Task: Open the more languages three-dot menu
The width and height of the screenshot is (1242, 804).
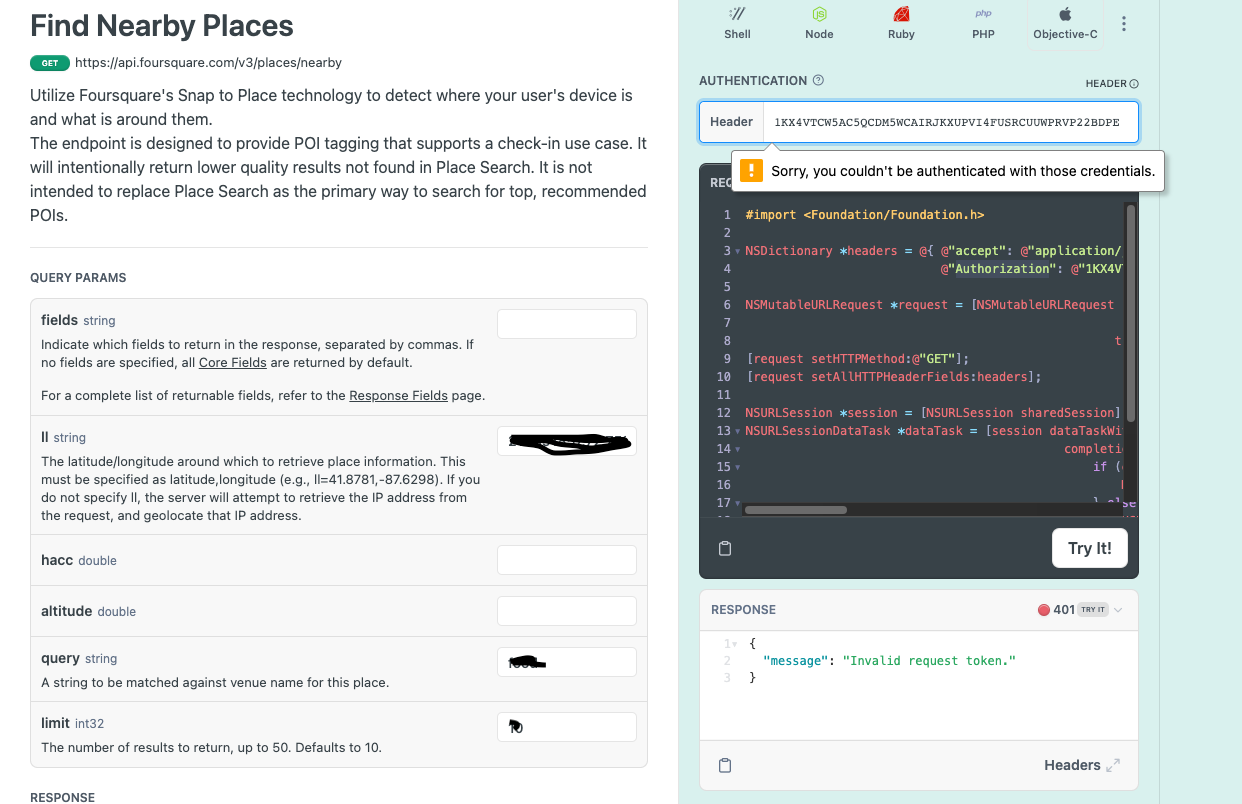Action: click(1124, 24)
